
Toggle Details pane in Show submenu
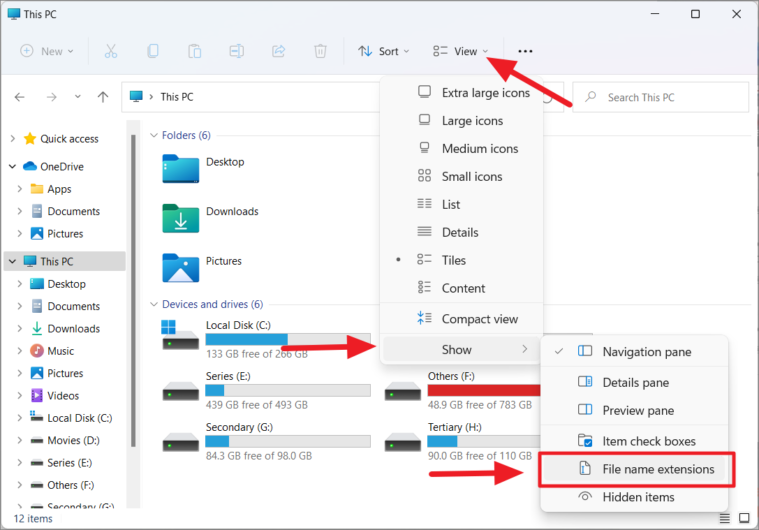pos(634,382)
